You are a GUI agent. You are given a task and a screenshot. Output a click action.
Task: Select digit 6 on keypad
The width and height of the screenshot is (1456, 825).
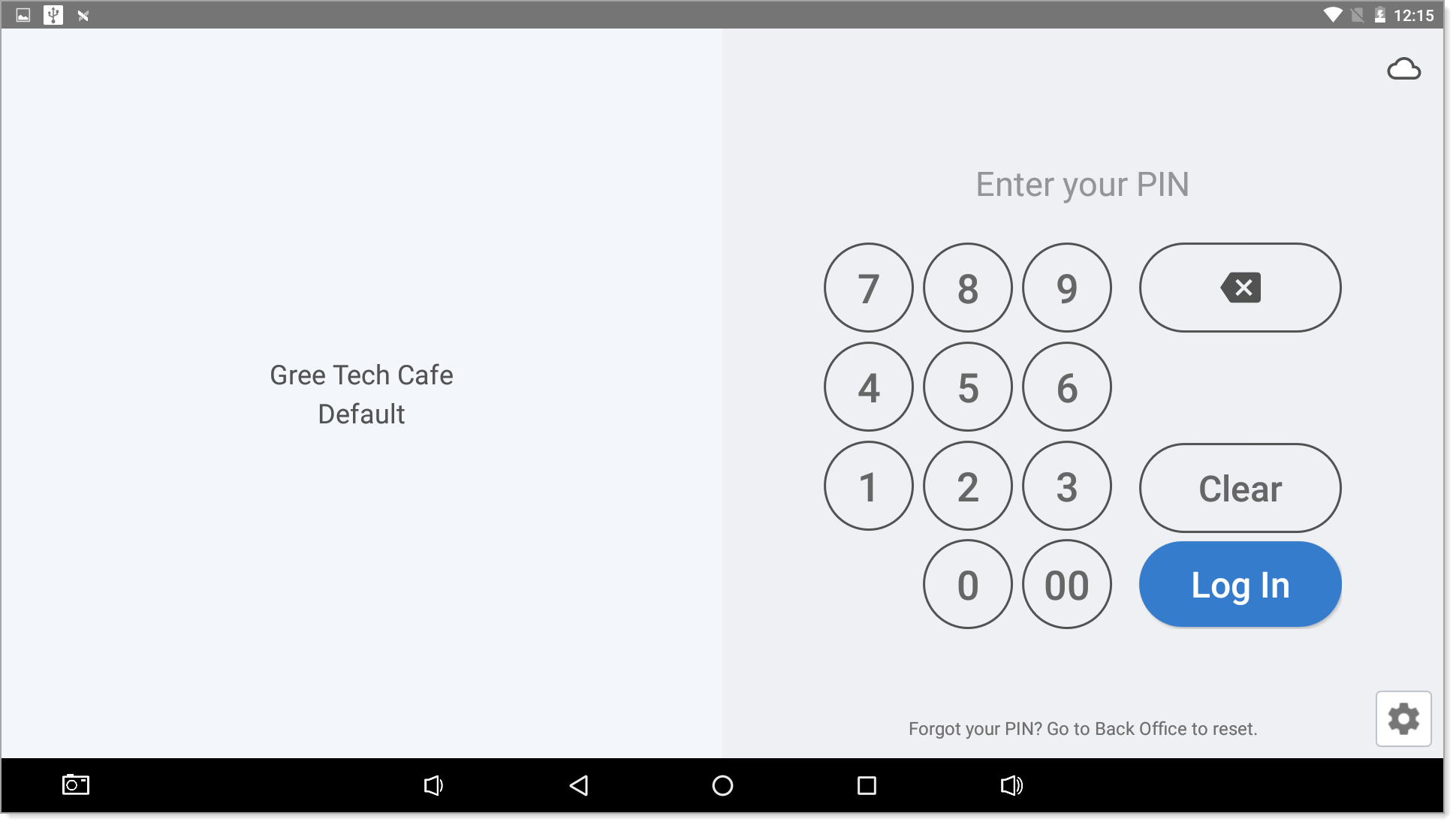click(1066, 388)
